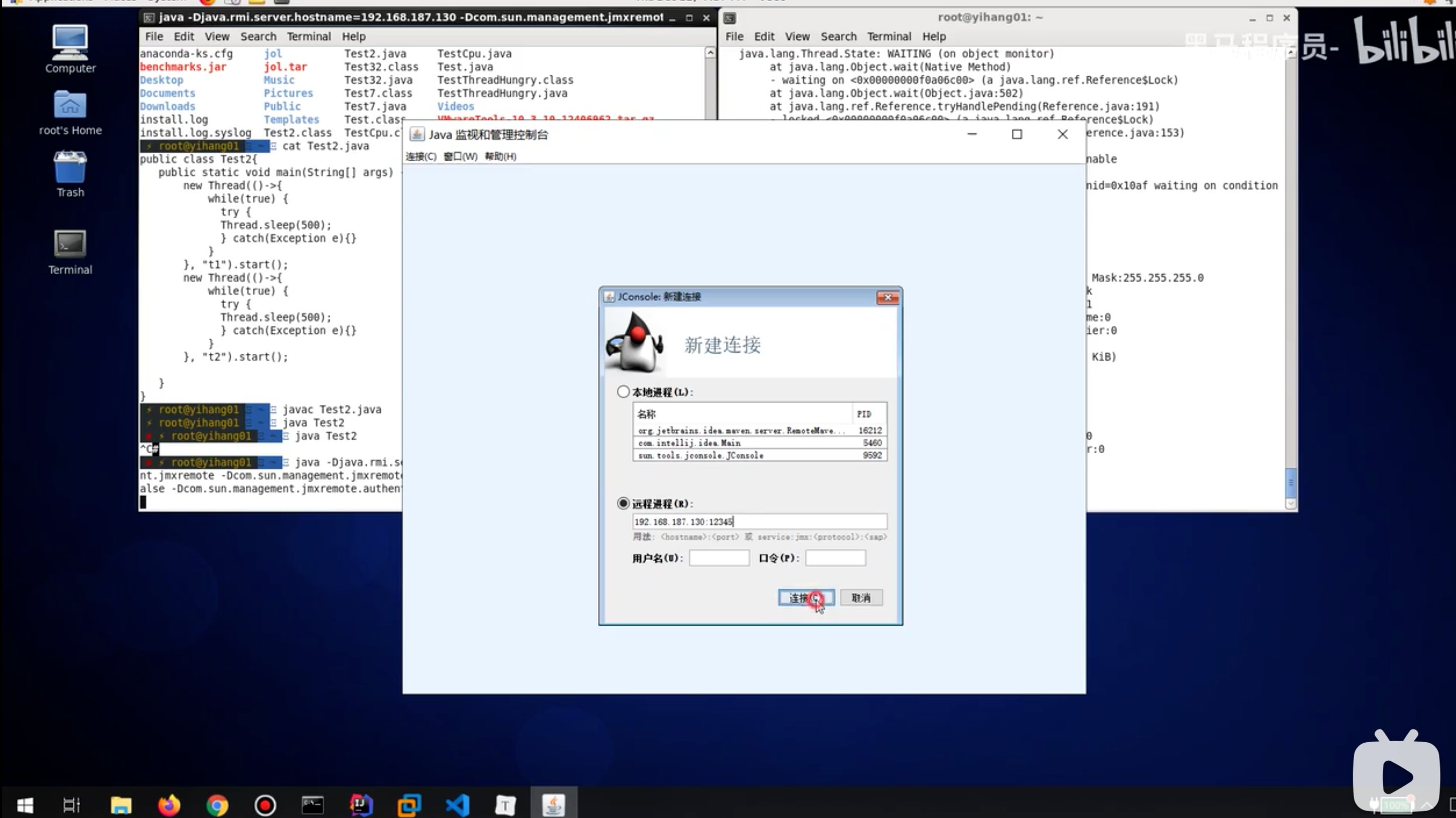
Task: Open Visual Studio Code taskbar icon
Action: click(457, 804)
